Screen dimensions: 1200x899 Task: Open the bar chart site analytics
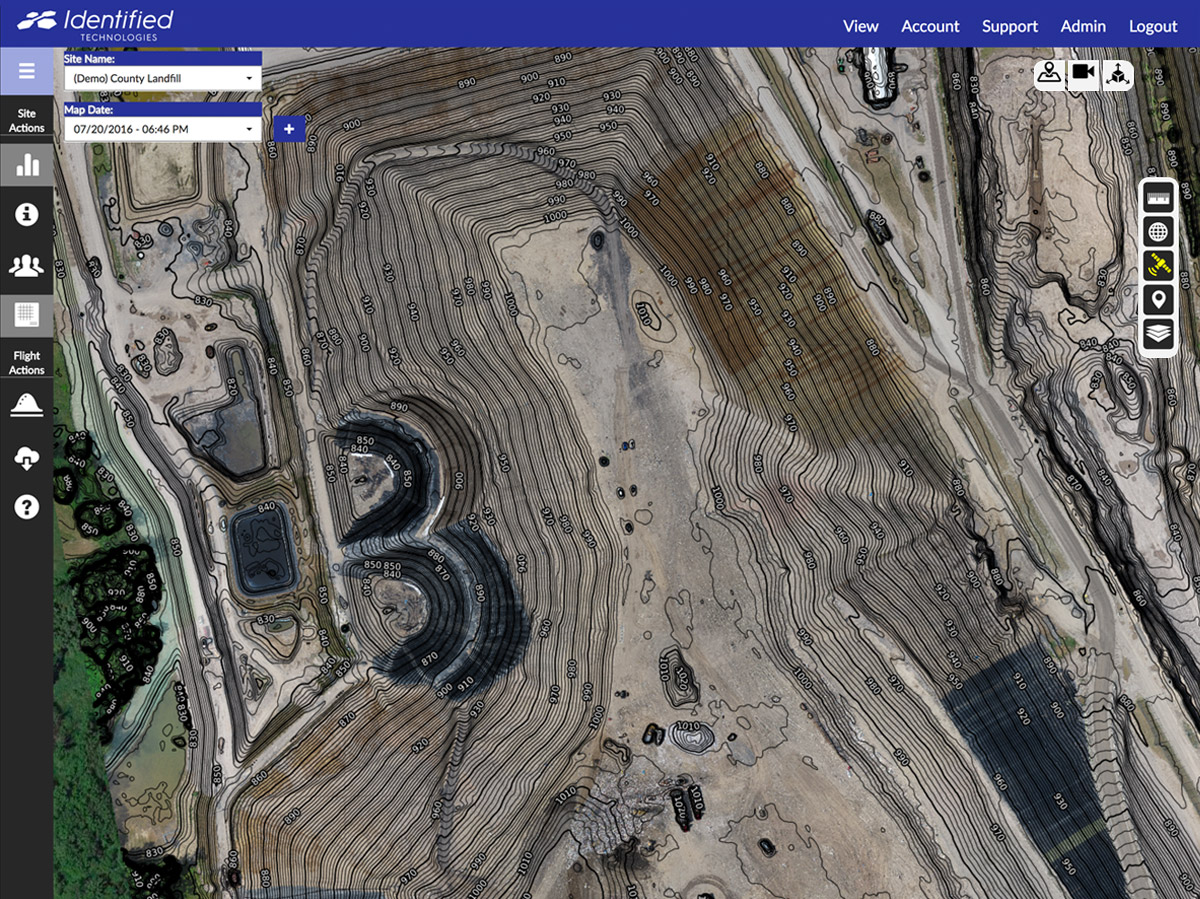26,165
